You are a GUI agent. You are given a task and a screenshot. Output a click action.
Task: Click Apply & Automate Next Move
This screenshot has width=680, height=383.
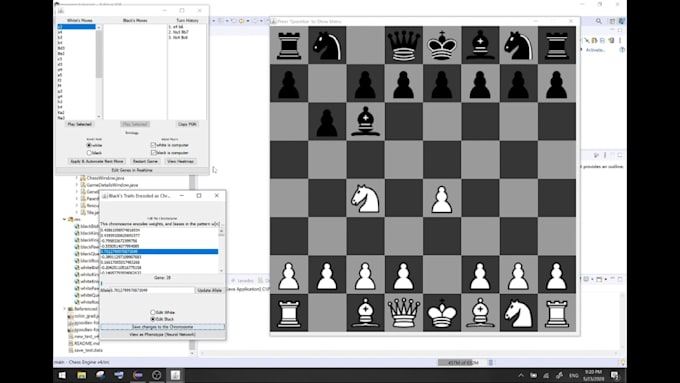97,161
